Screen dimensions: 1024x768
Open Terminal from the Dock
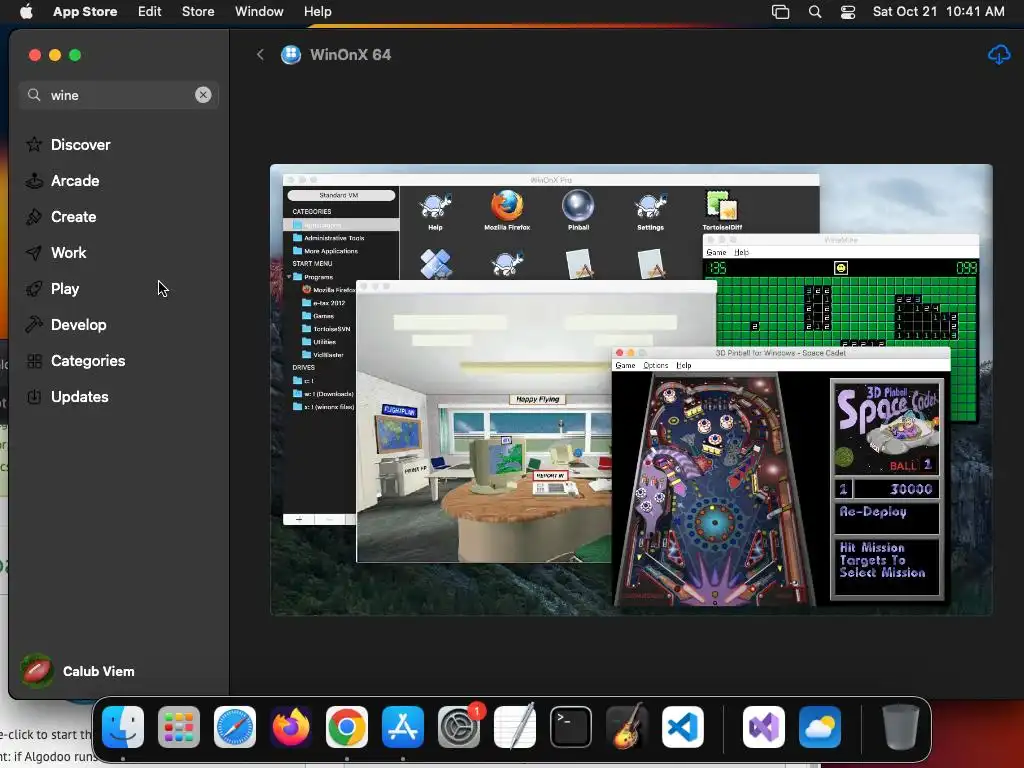(x=571, y=727)
